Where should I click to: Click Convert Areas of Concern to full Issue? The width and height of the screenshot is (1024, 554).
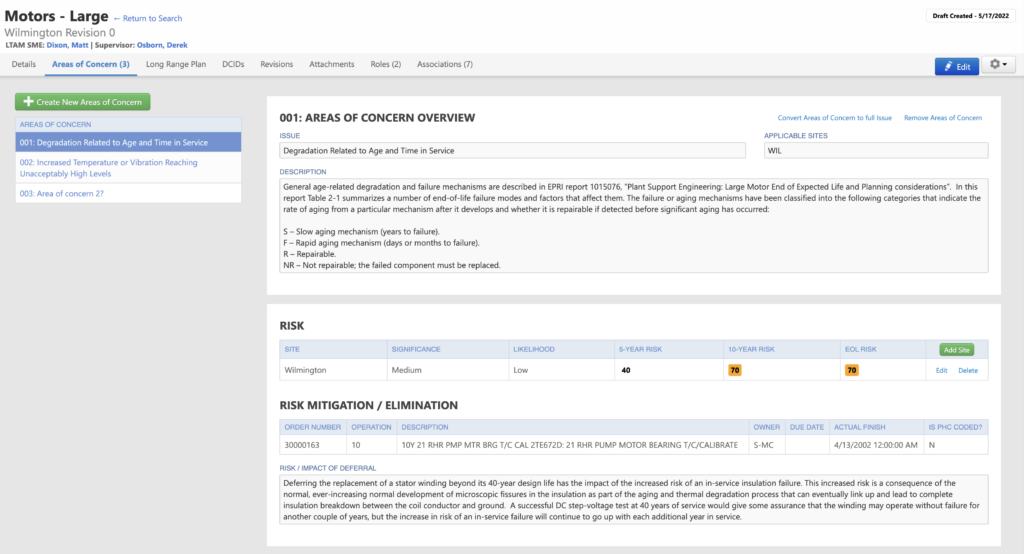tap(834, 118)
